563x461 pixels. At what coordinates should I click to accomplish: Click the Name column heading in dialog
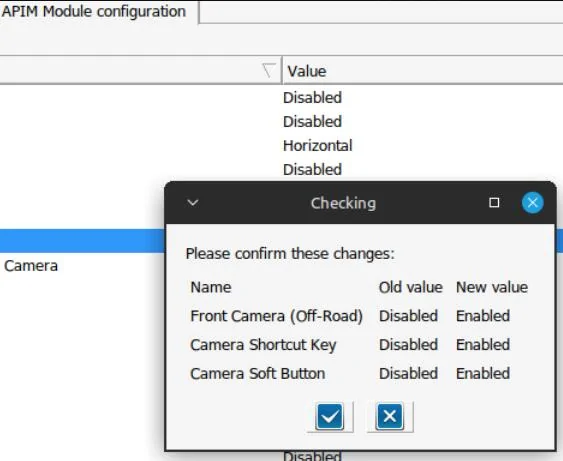pyautogui.click(x=211, y=287)
